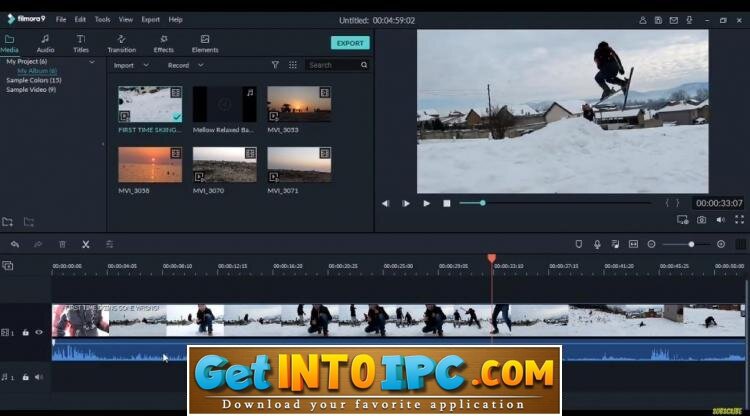This screenshot has width=750, height=416.
Task: Select the MVI_3071 thumbnail
Action: (299, 164)
